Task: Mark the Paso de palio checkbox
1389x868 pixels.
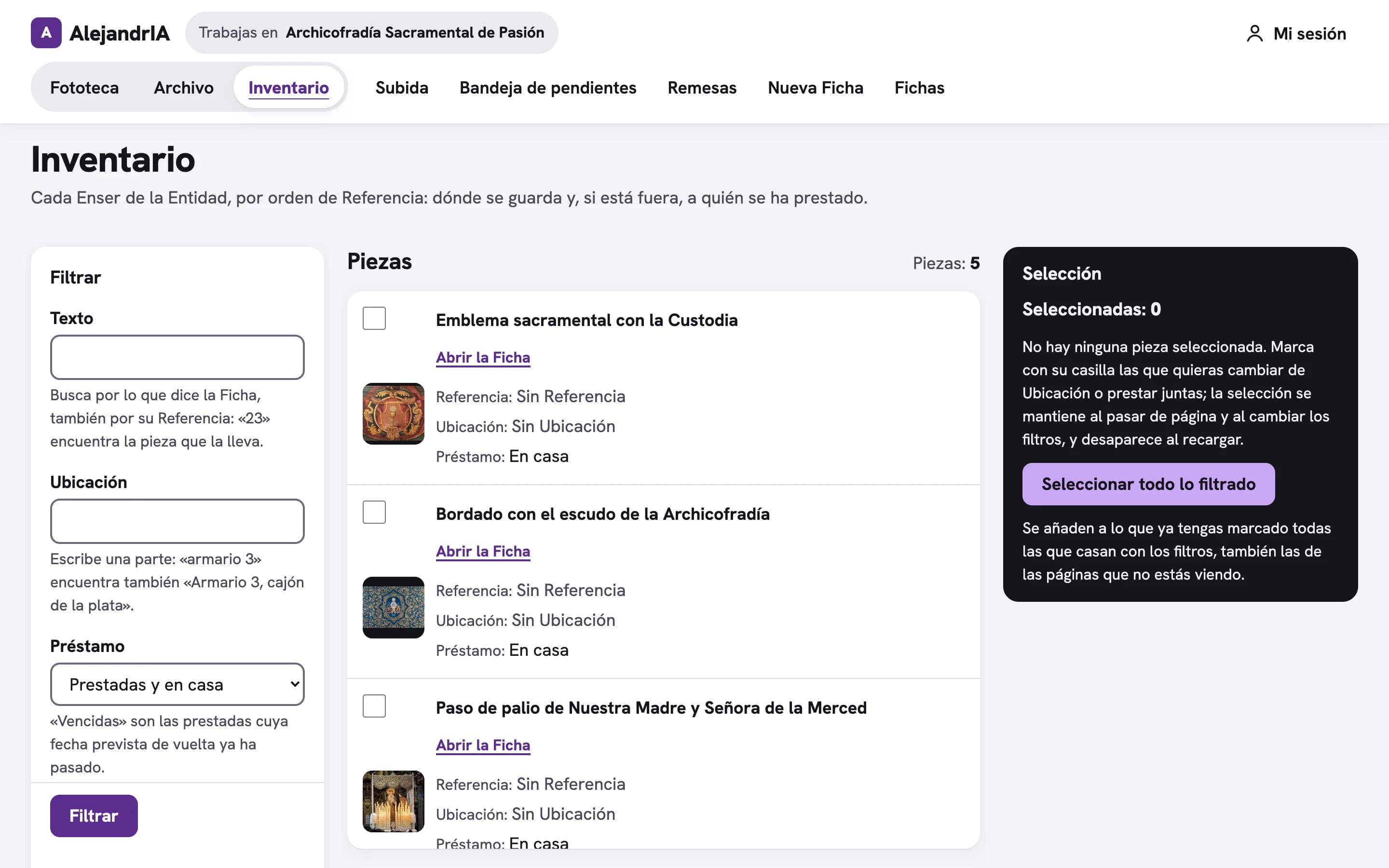Action: [x=374, y=706]
